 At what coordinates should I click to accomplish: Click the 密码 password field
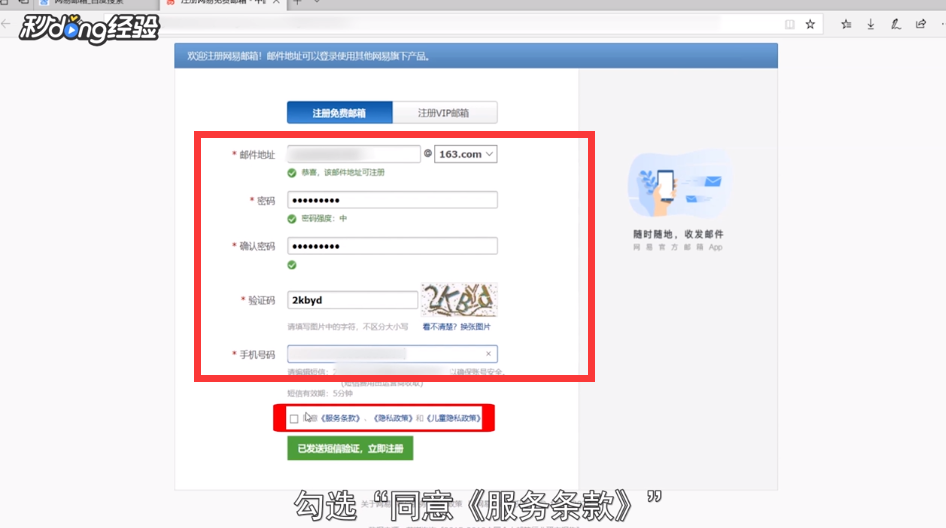click(x=392, y=200)
